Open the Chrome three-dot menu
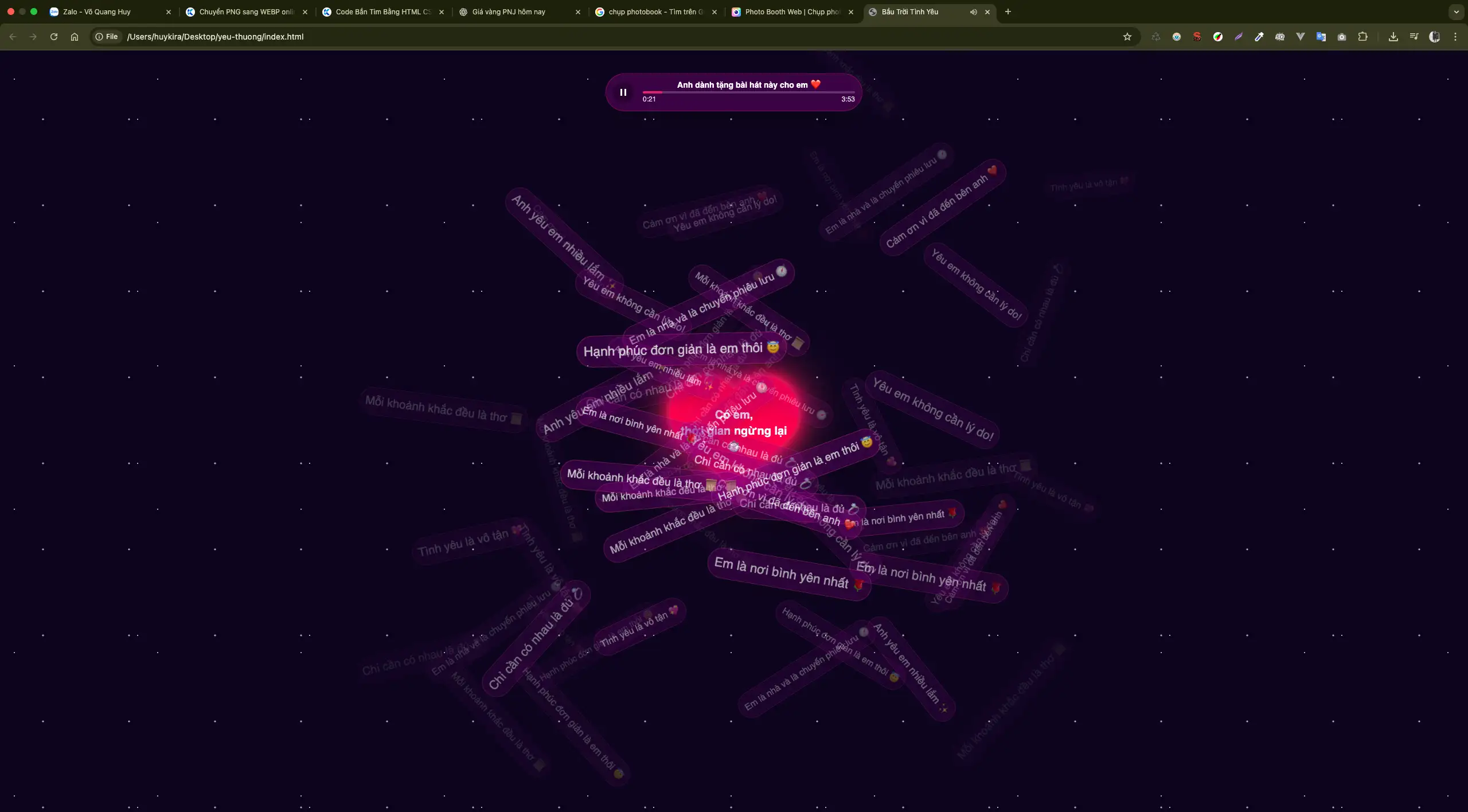Image resolution: width=1468 pixels, height=812 pixels. [1455, 37]
